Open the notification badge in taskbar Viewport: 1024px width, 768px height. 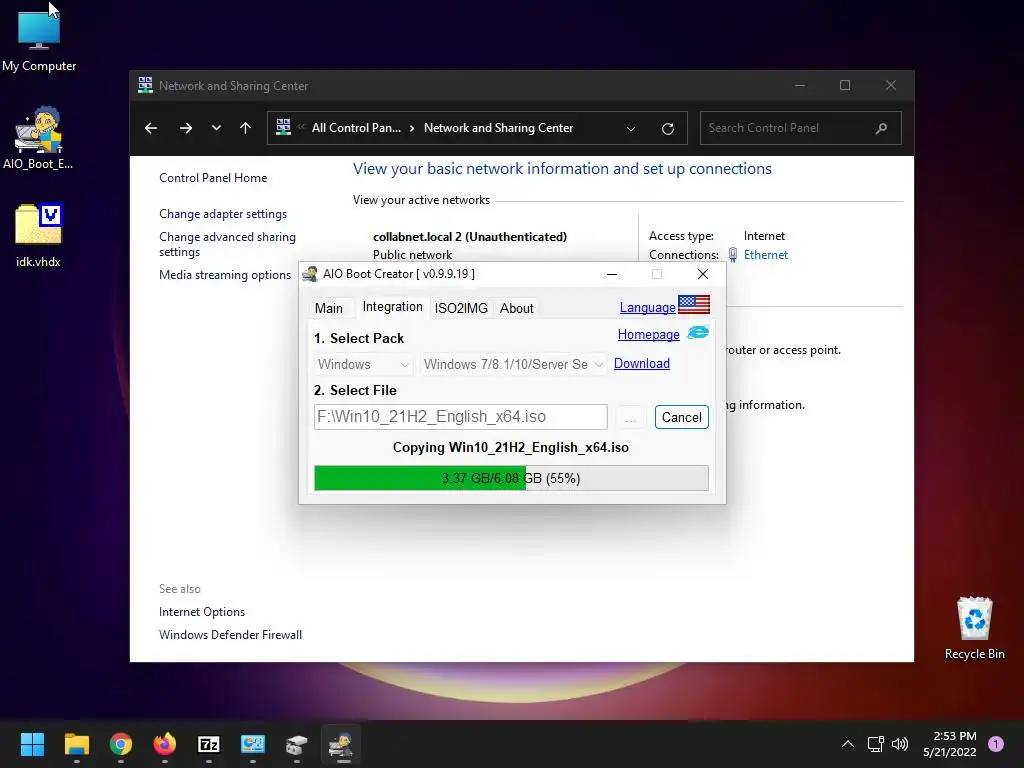[996, 744]
